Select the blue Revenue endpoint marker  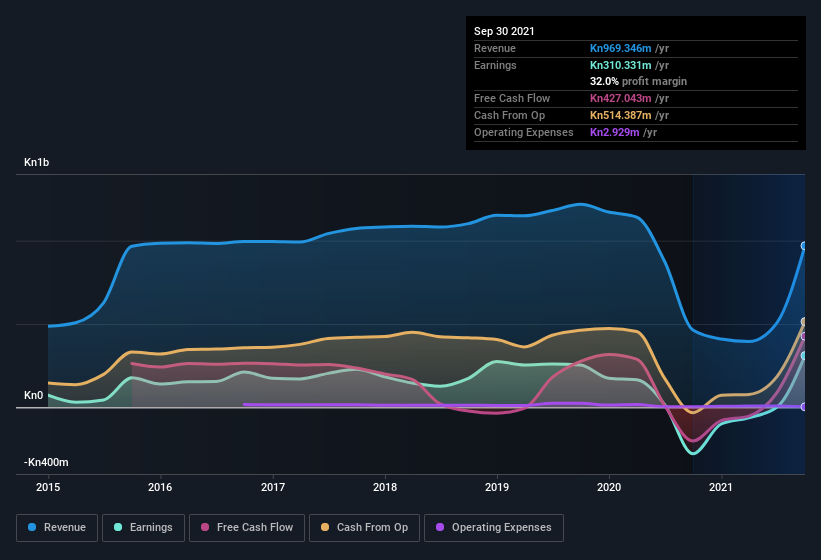pos(804,246)
